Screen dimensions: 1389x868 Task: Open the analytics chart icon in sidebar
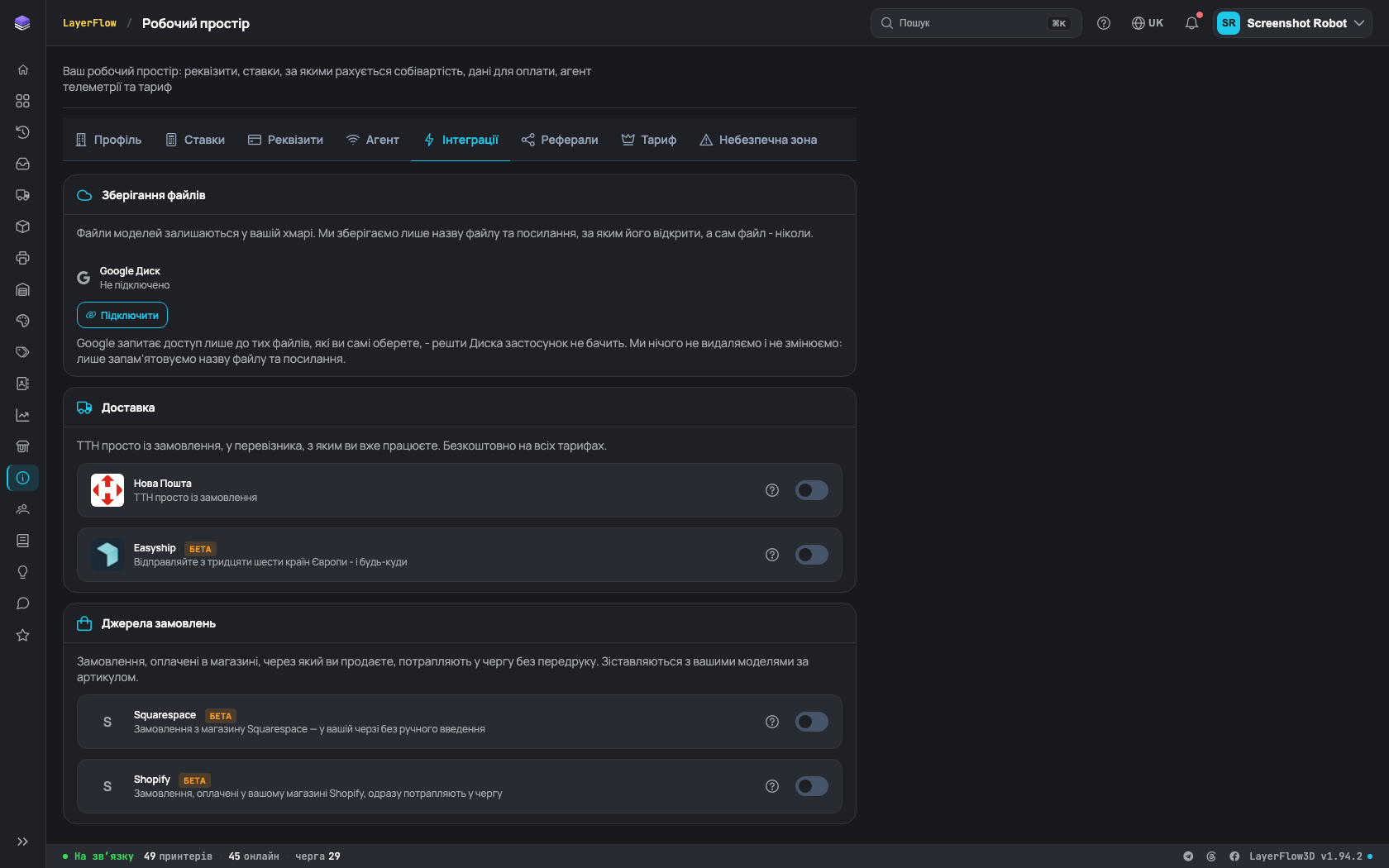pyautogui.click(x=22, y=415)
